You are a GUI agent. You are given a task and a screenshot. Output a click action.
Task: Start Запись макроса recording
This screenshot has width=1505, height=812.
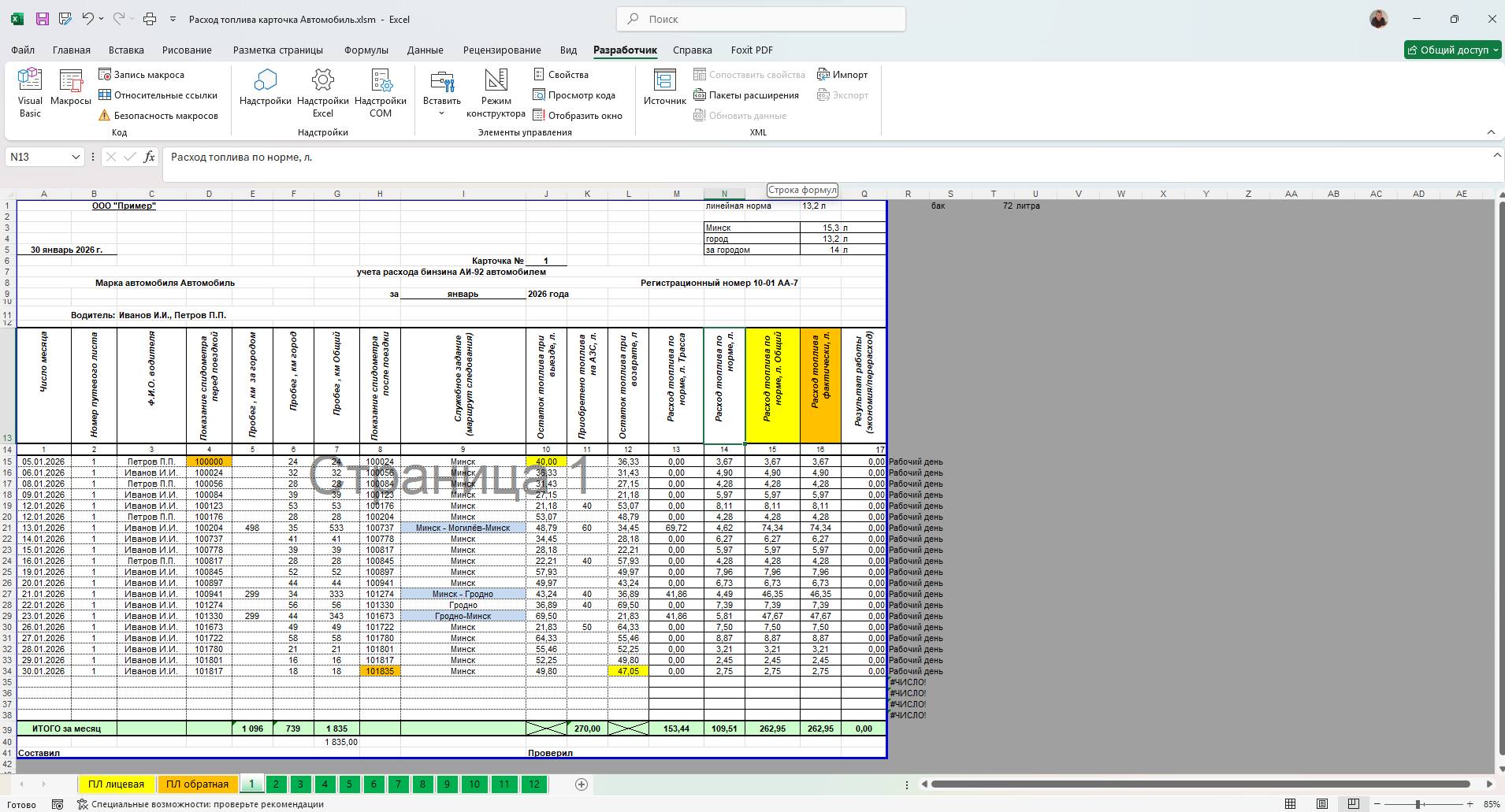142,75
